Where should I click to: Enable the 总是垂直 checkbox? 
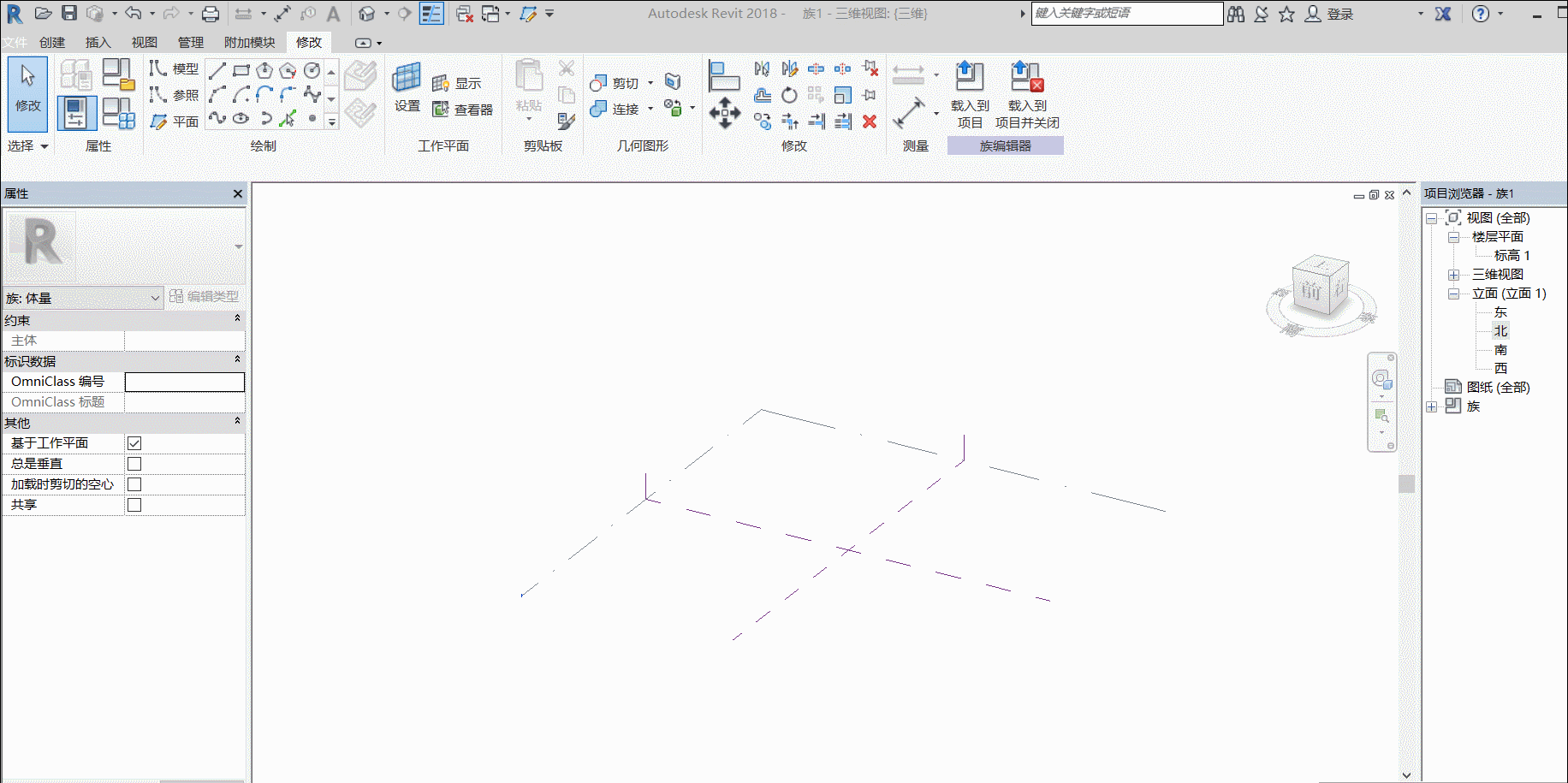pos(134,464)
